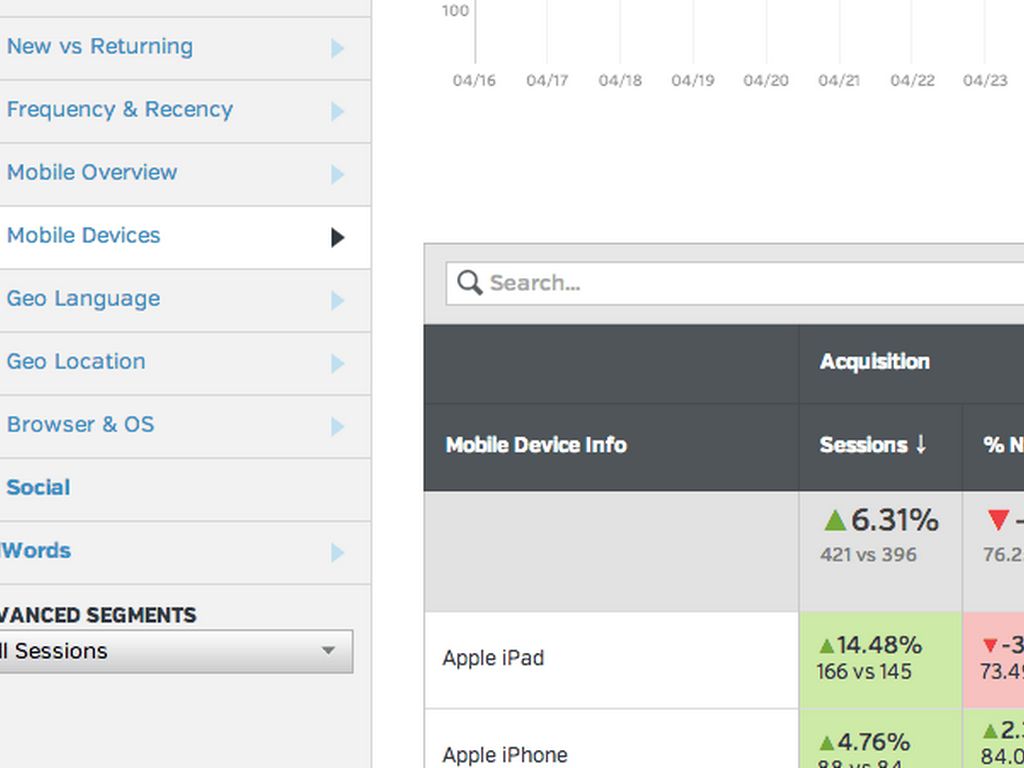Click the black arrow beside Mobile Devices

[x=337, y=237]
